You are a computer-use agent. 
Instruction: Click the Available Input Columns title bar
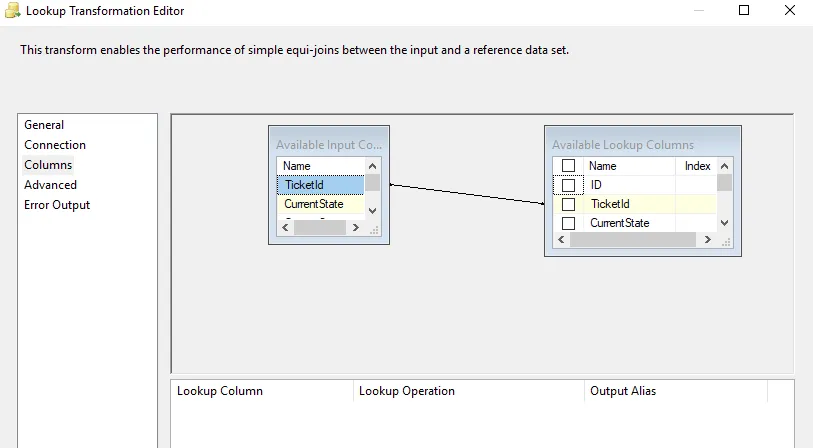coord(329,145)
